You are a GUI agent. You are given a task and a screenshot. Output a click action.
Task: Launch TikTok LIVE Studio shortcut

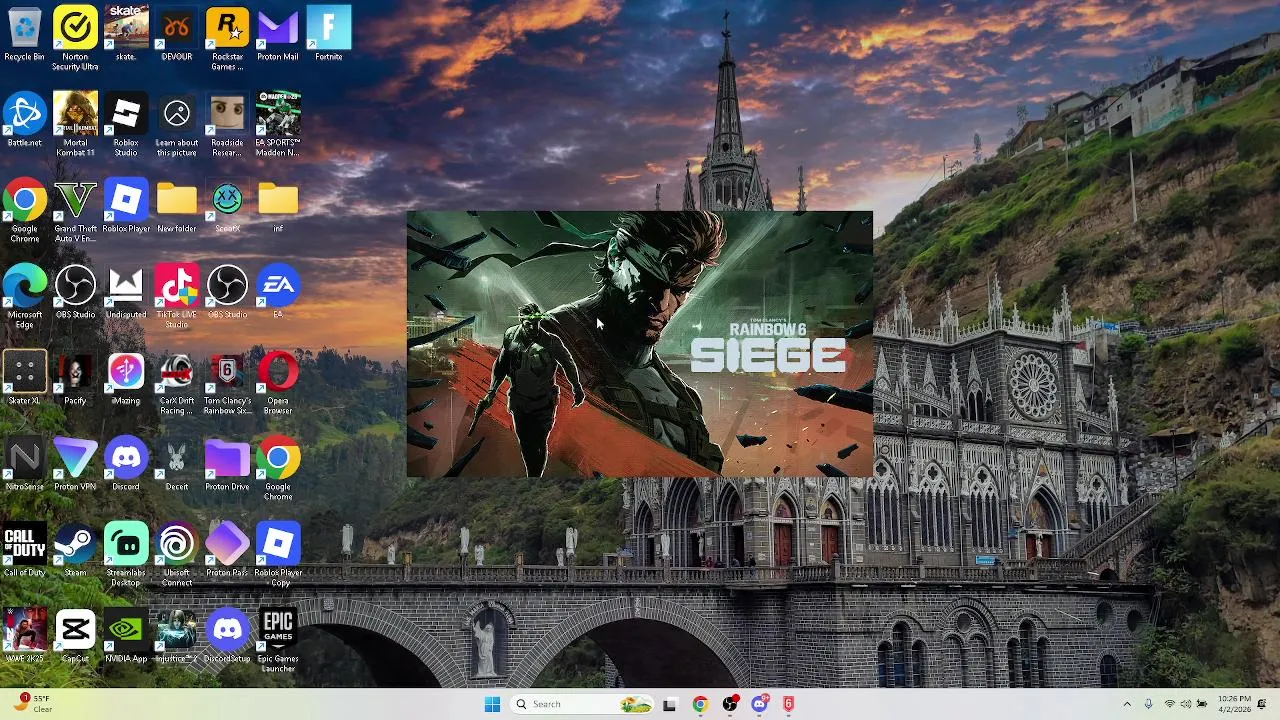point(177,297)
